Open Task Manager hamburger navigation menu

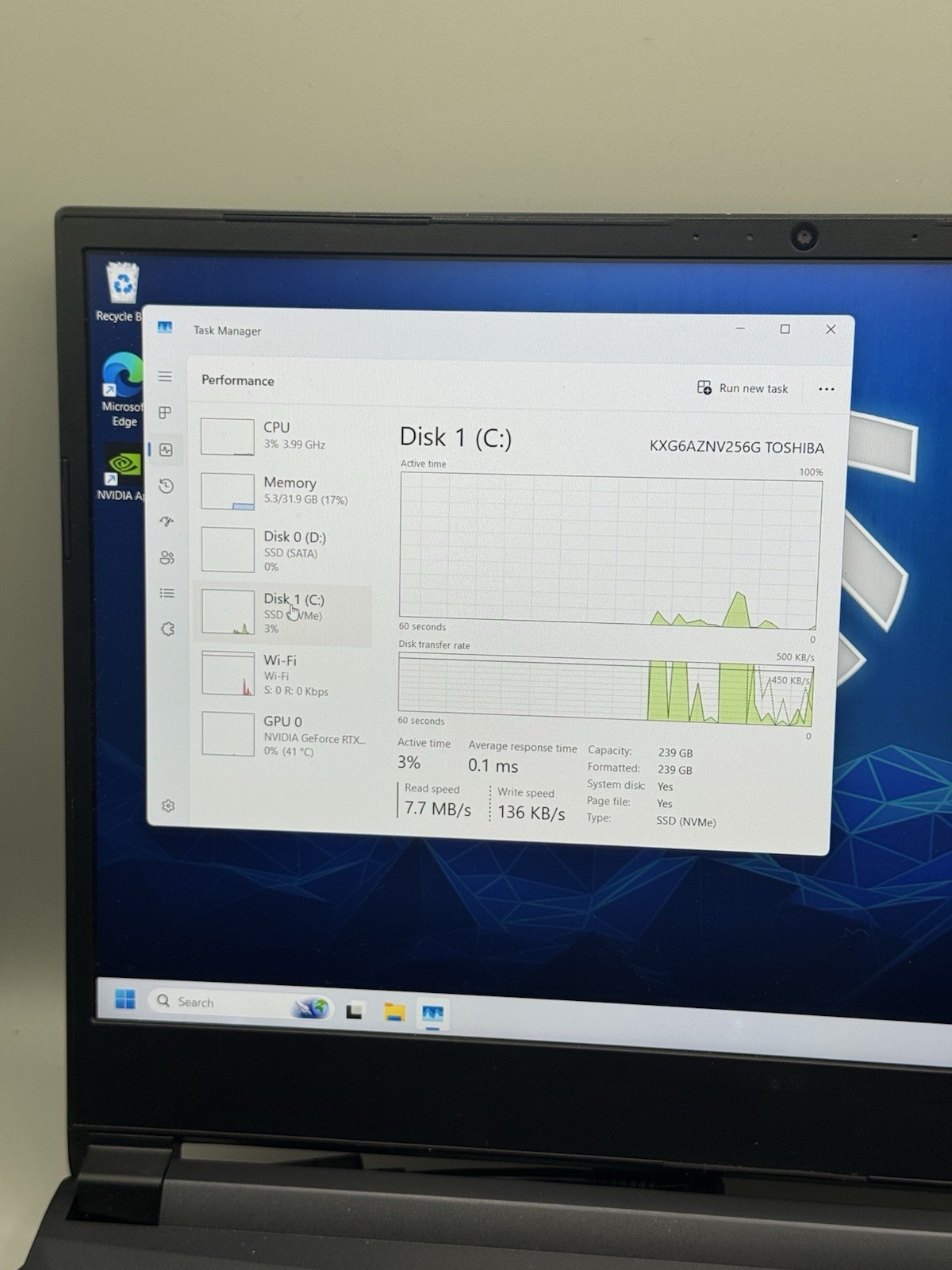point(165,376)
